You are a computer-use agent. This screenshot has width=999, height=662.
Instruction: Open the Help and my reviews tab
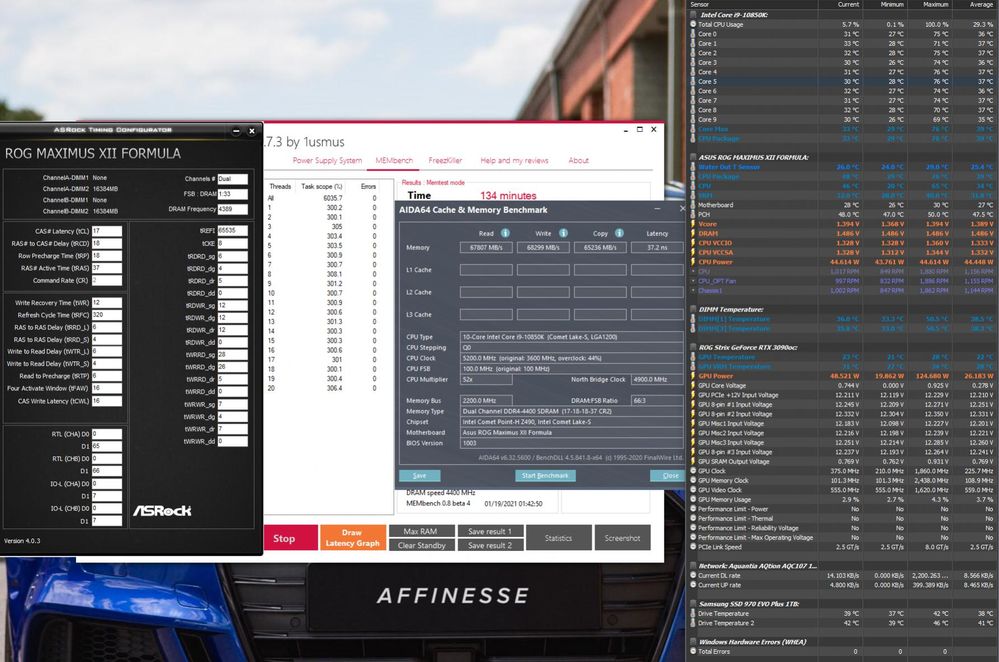[514, 161]
